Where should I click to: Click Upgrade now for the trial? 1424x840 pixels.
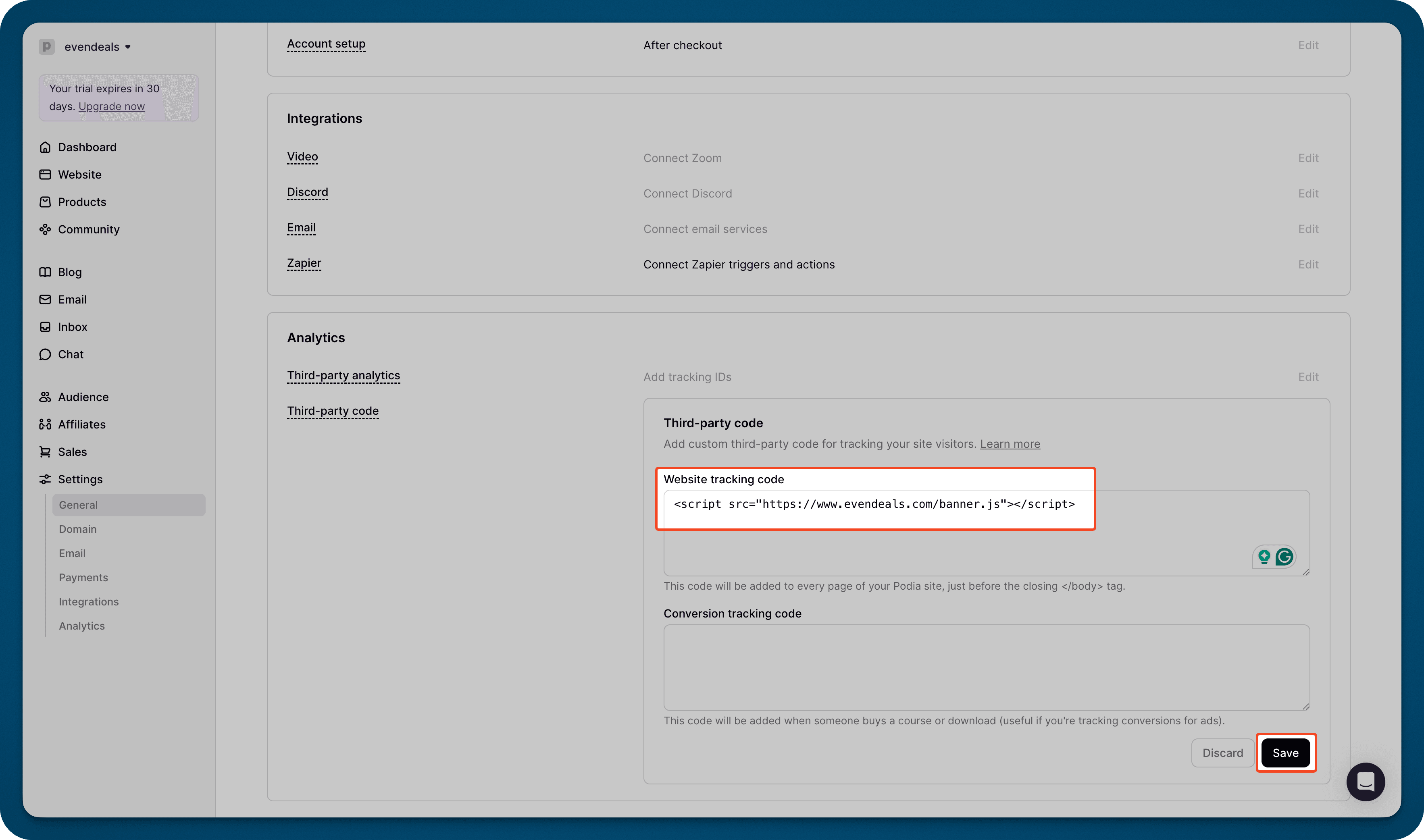[x=112, y=106]
